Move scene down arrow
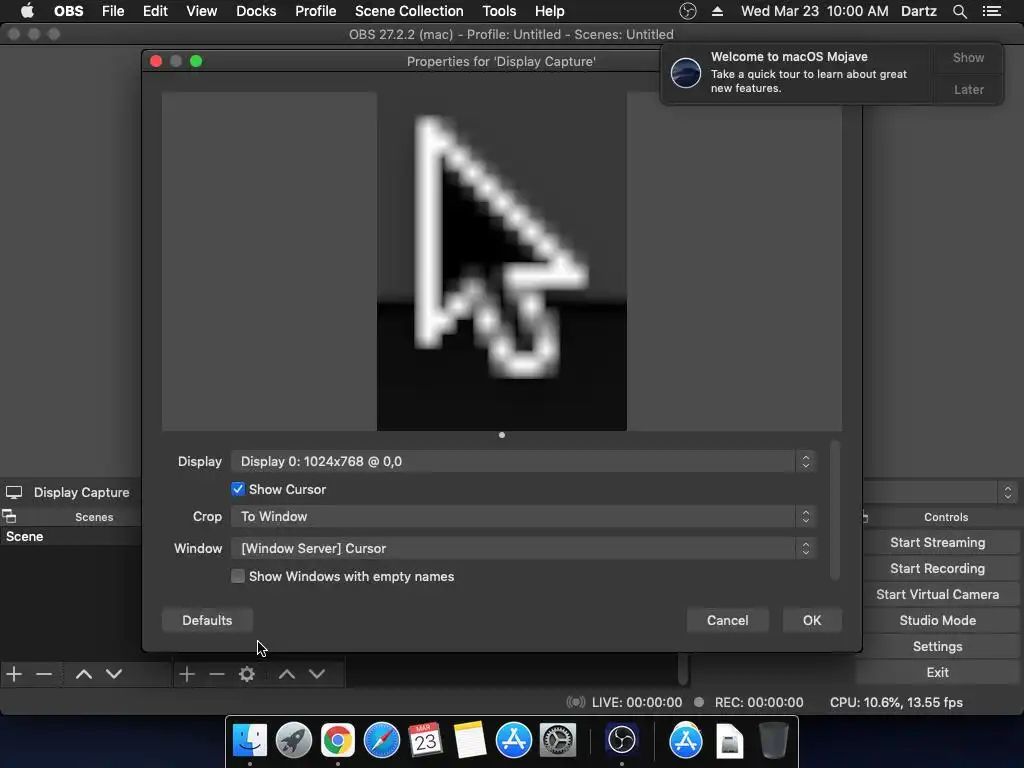Viewport: 1024px width, 768px height. click(114, 673)
